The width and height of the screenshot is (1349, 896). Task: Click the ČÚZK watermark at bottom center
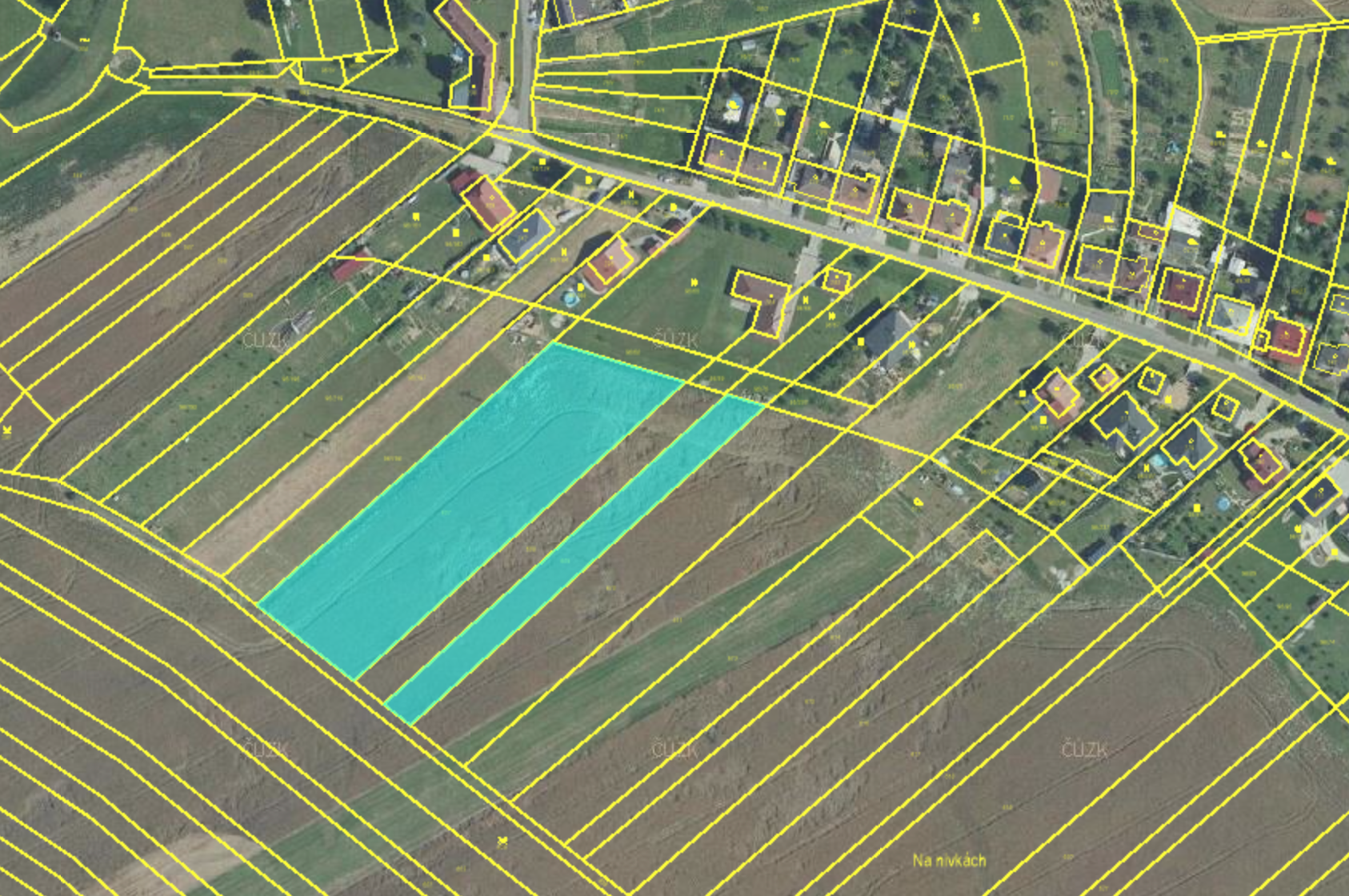point(675,750)
